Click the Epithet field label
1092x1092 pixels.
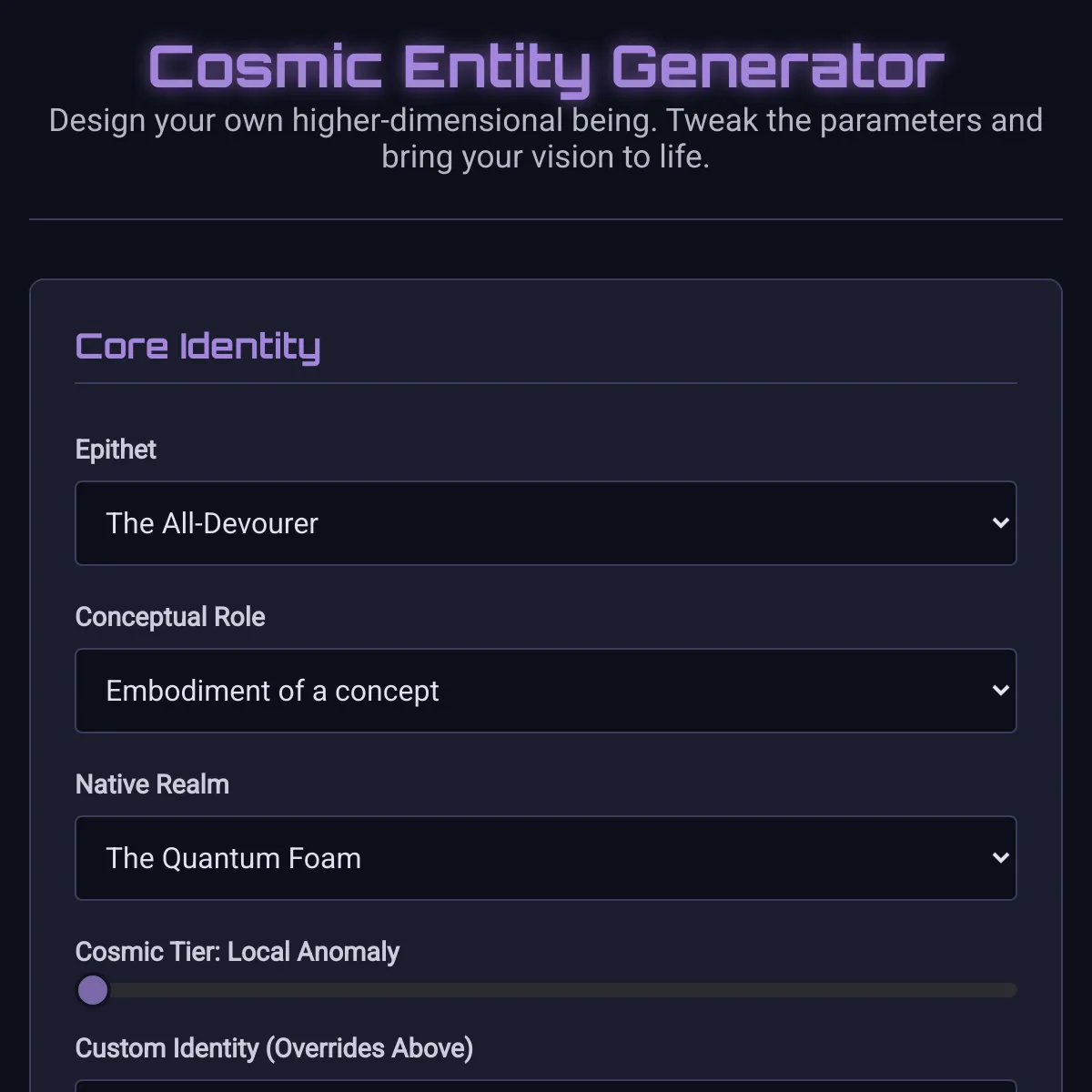pyautogui.click(x=116, y=450)
